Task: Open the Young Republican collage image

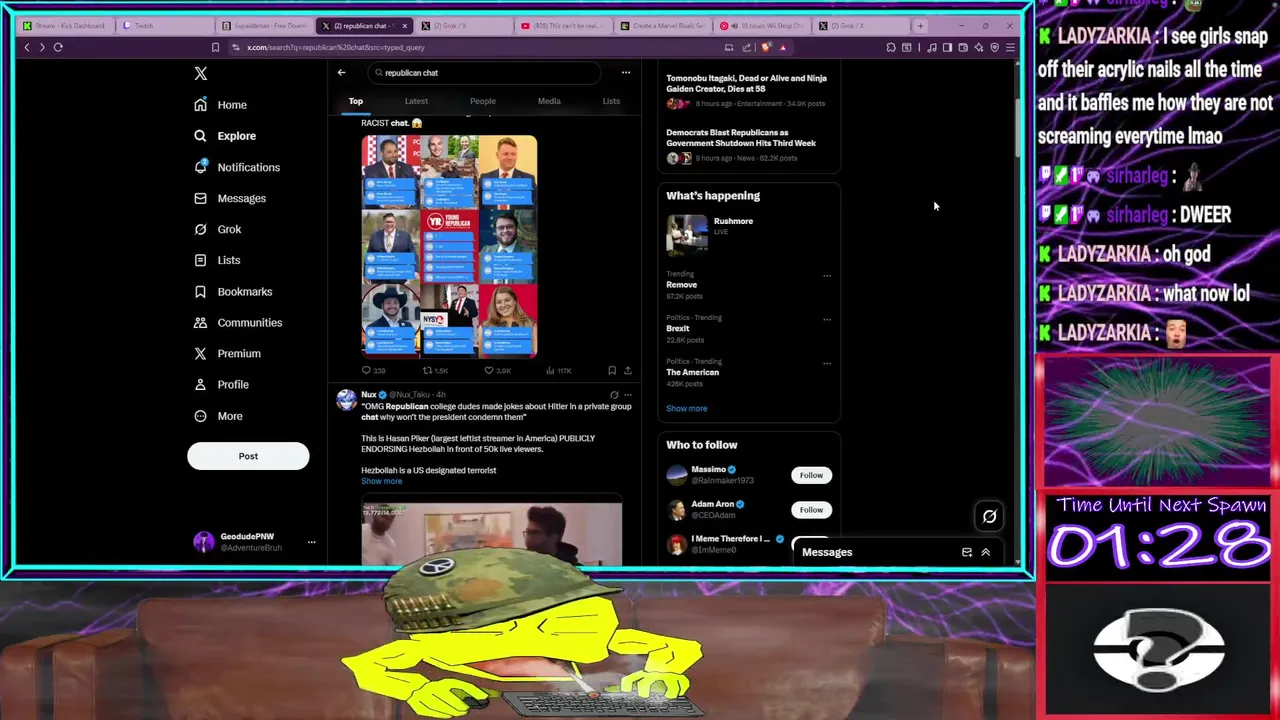Action: 449,246
